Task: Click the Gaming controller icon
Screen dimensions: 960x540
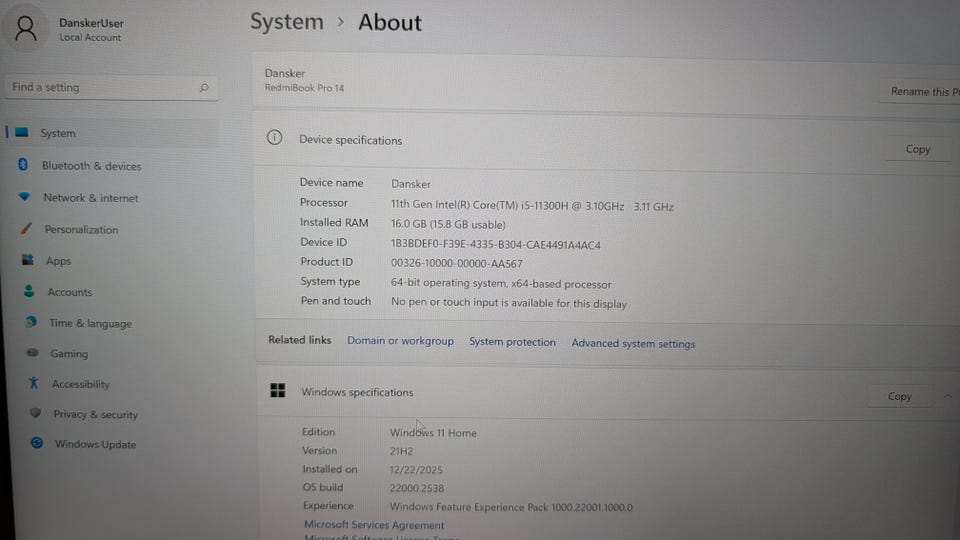Action: click(x=32, y=353)
